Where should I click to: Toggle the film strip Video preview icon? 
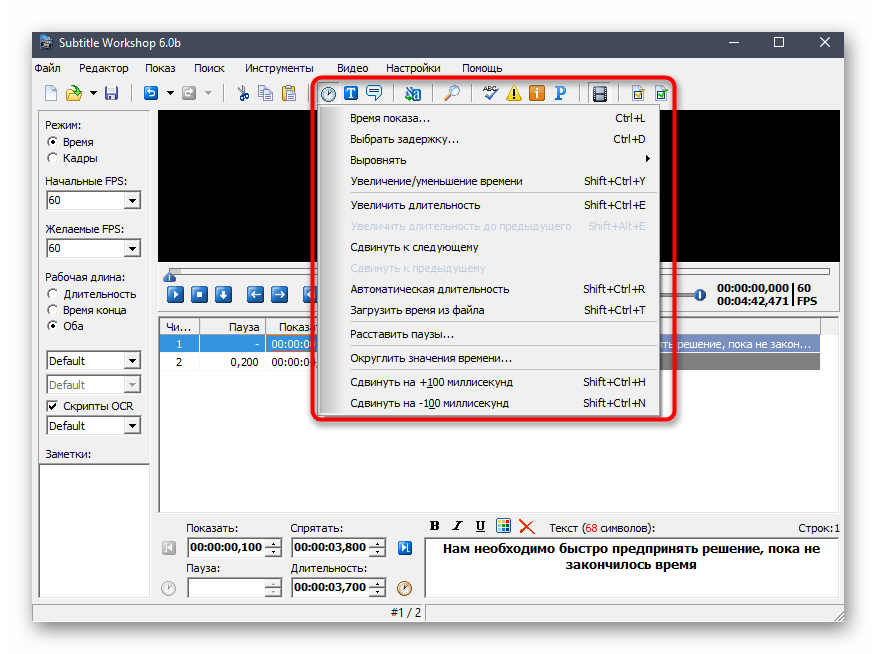pos(599,93)
